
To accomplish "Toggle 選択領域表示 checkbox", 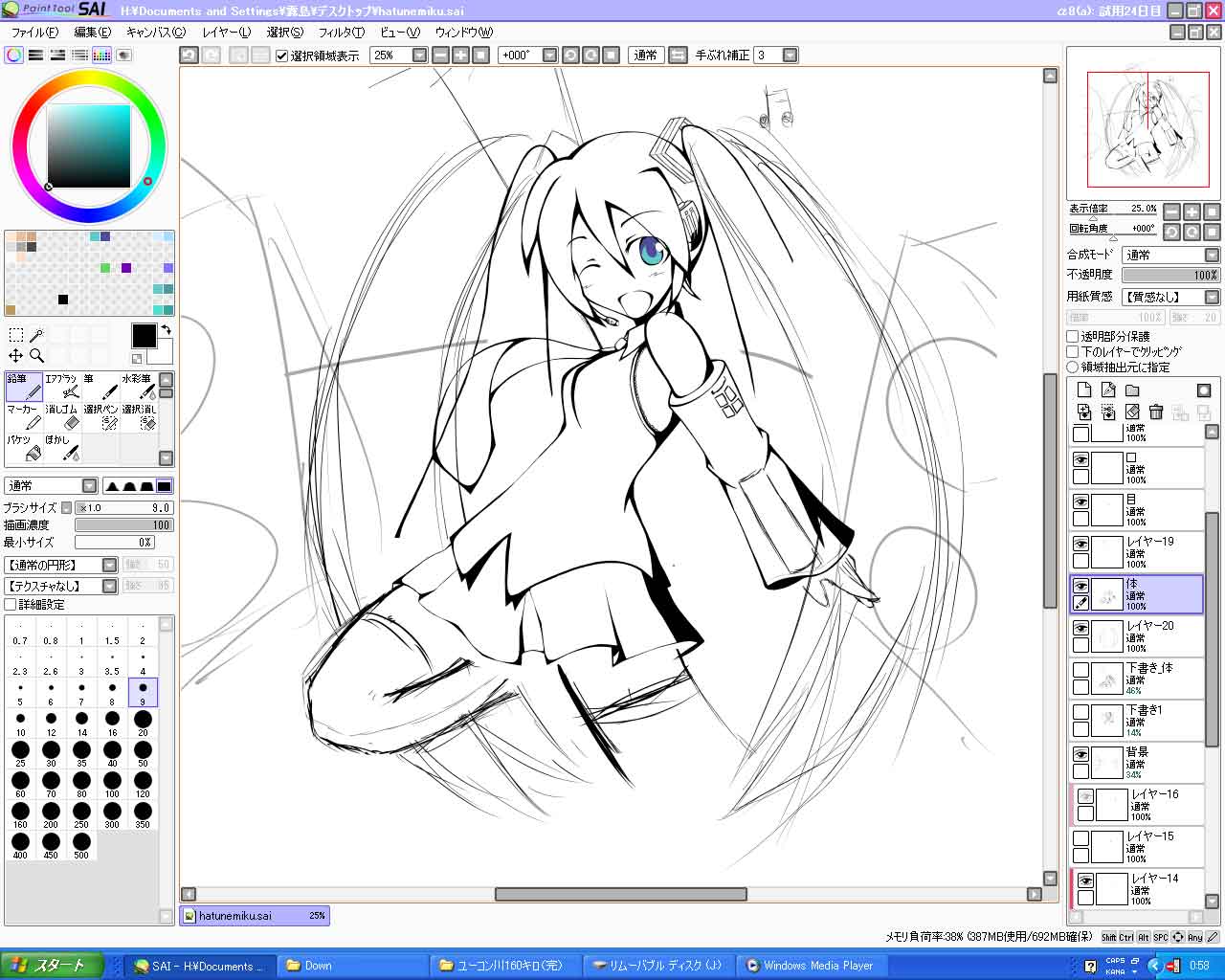I will [x=281, y=56].
